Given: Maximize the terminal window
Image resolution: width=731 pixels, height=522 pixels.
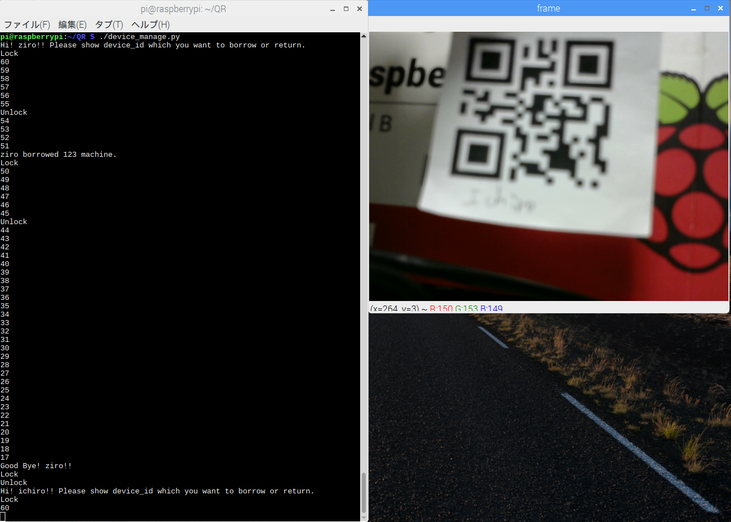Looking at the screenshot, I should click(346, 8).
